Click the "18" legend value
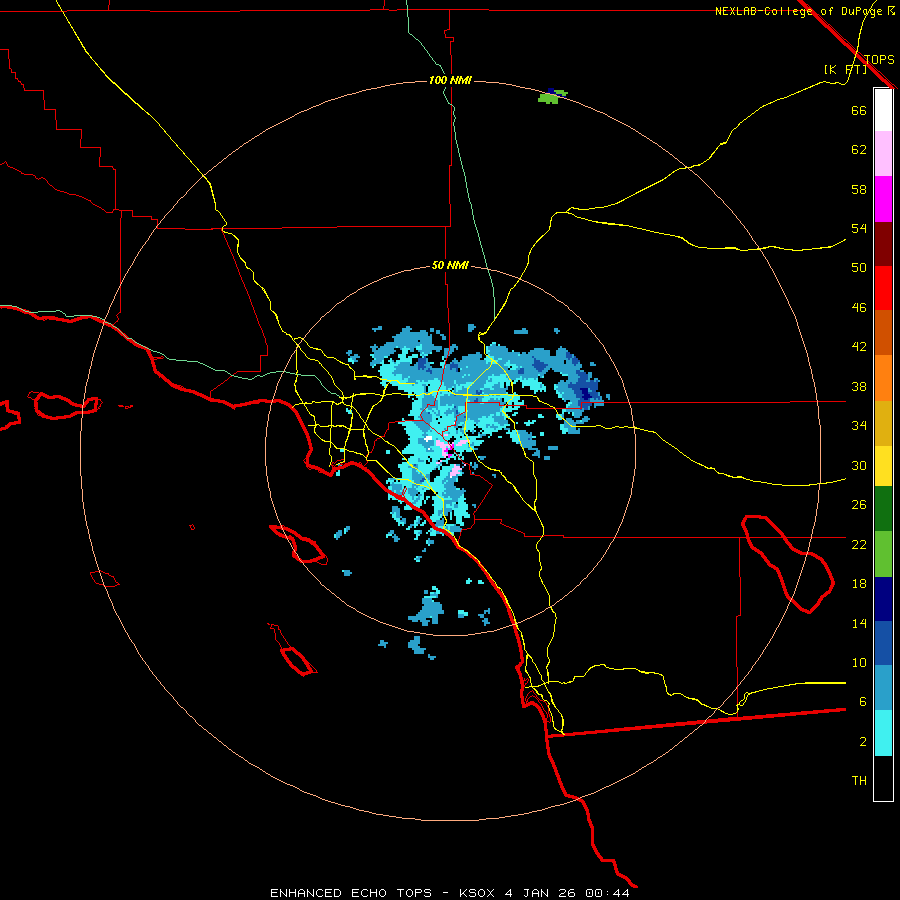Screen dimensions: 900x900 (x=859, y=584)
